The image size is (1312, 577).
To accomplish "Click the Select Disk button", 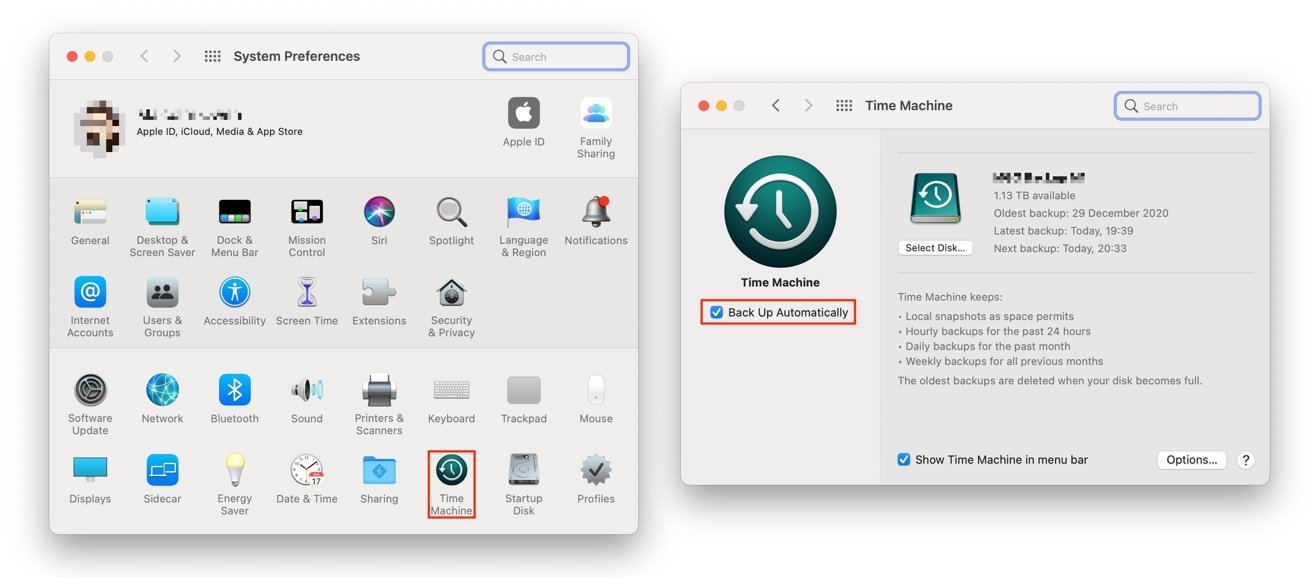I will tap(935, 248).
